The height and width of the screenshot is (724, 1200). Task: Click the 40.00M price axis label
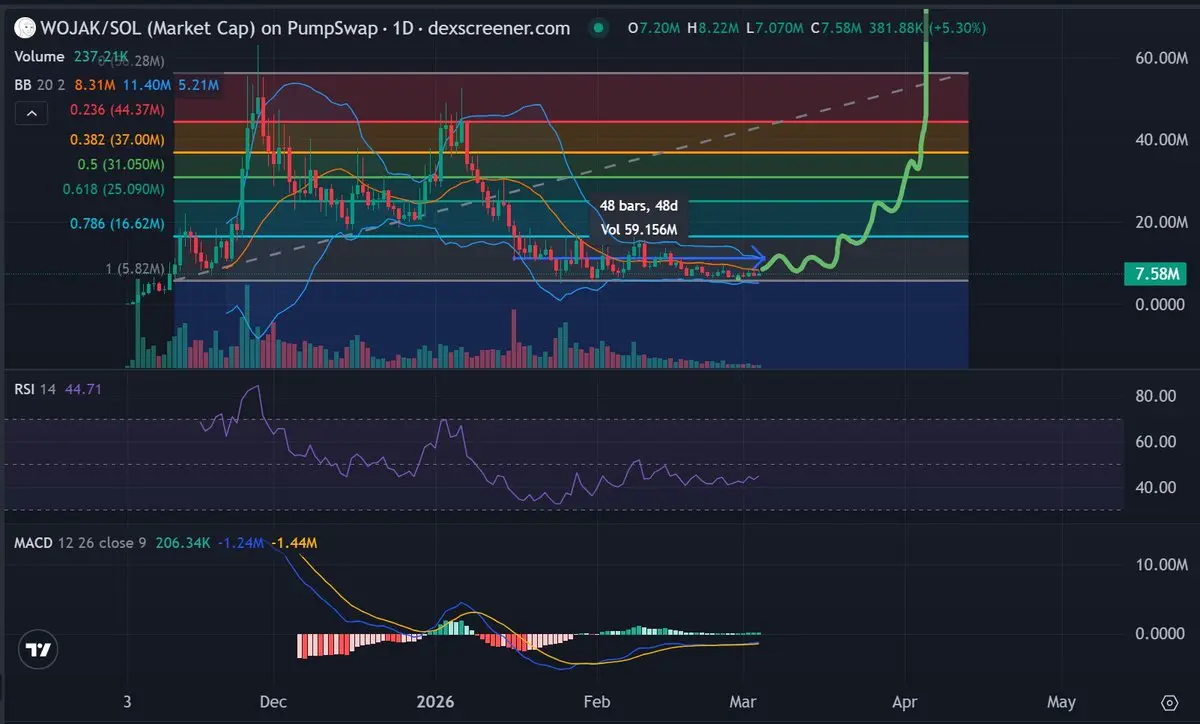coord(1160,140)
